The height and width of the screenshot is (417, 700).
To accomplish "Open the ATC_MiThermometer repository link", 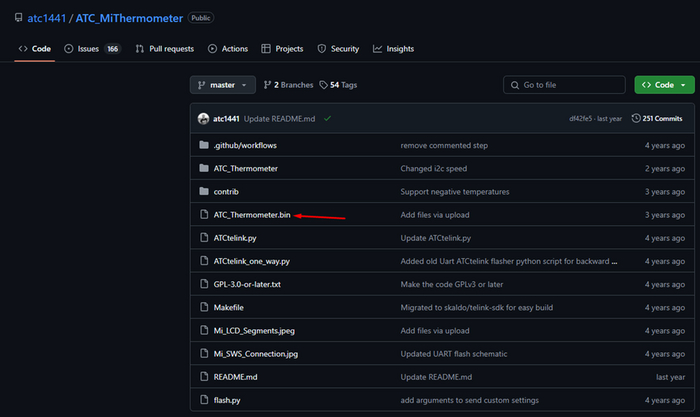I will (x=129, y=18).
